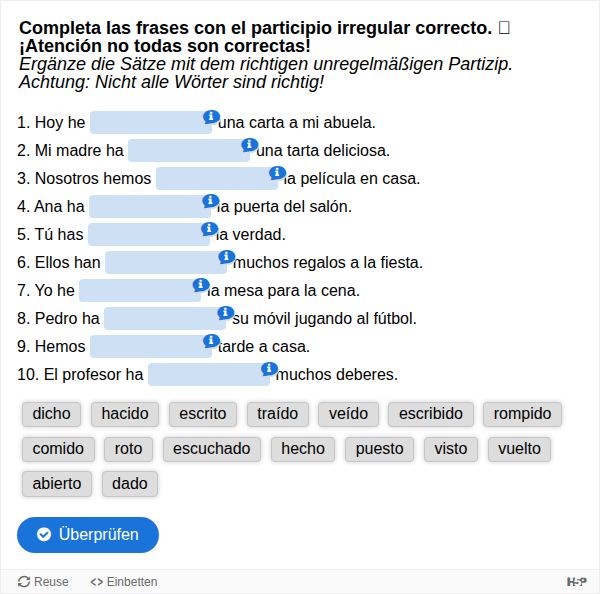Viewport: 600px width, 594px height.
Task: Click the info icon beside 'Ana ha'
Action: click(210, 201)
